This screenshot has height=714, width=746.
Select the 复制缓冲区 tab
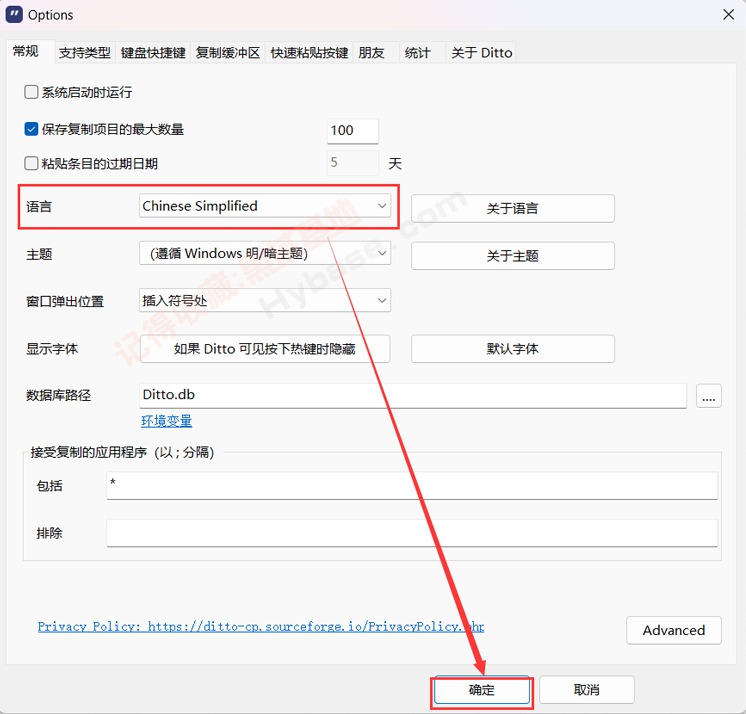(x=228, y=52)
